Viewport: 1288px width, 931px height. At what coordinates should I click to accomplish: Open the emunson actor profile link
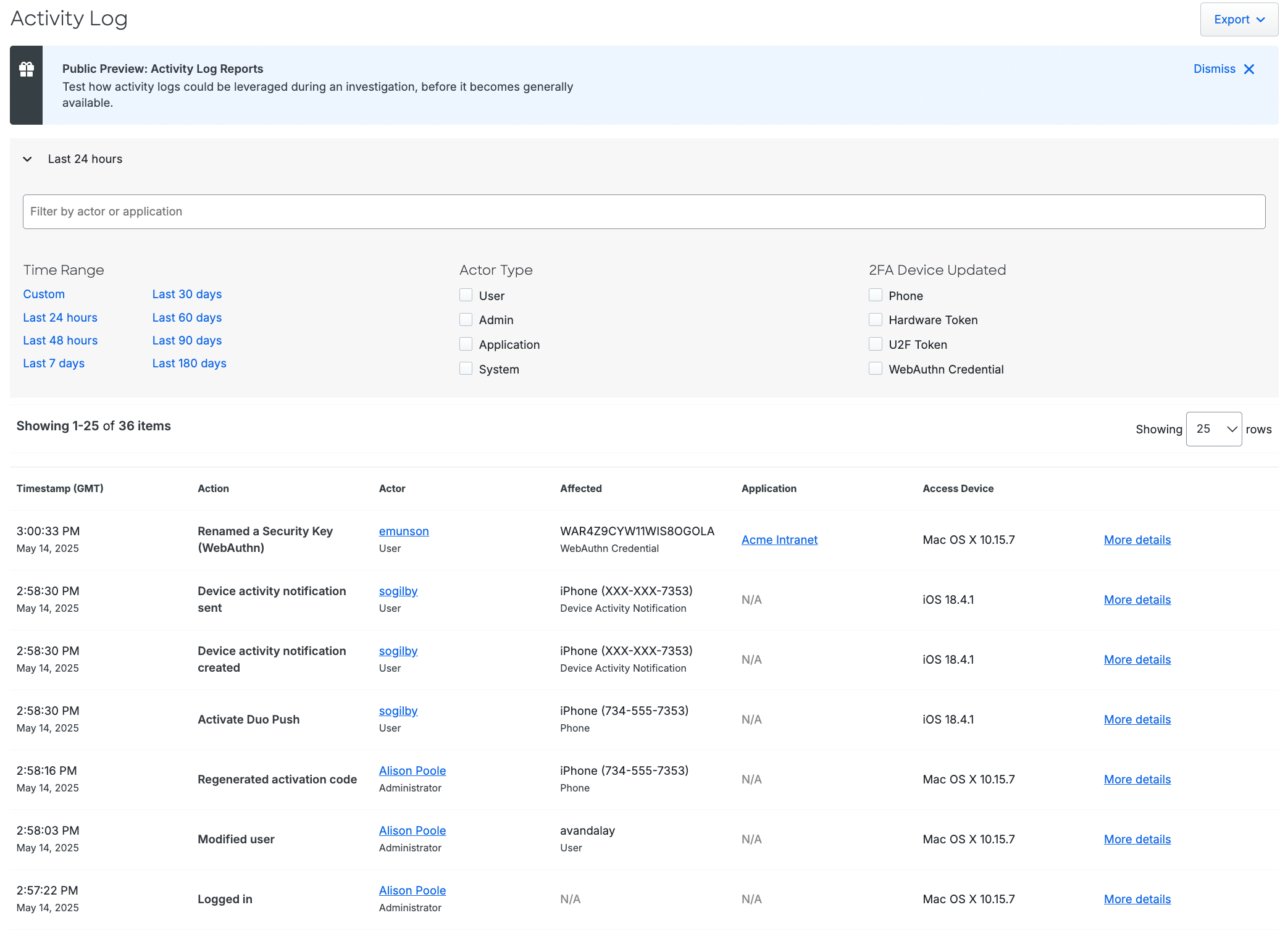(403, 532)
